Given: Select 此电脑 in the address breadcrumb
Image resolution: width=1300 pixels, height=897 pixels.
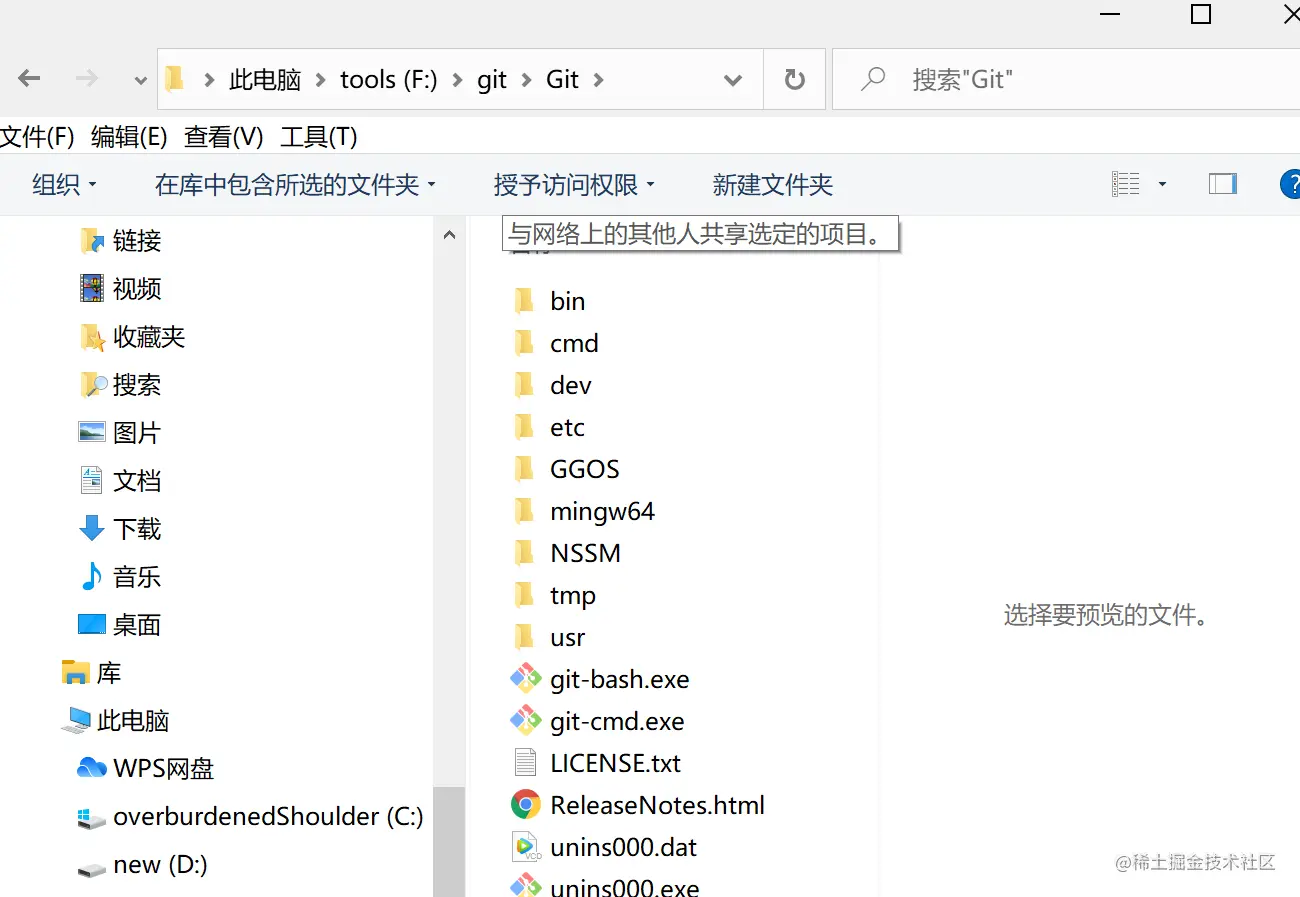Looking at the screenshot, I should [x=265, y=80].
